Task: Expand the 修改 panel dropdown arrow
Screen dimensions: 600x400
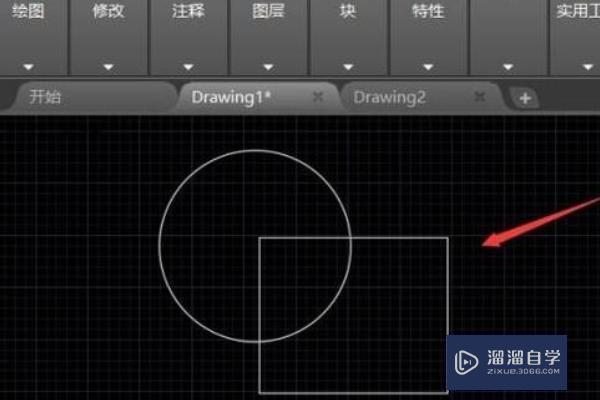Action: pos(108,67)
